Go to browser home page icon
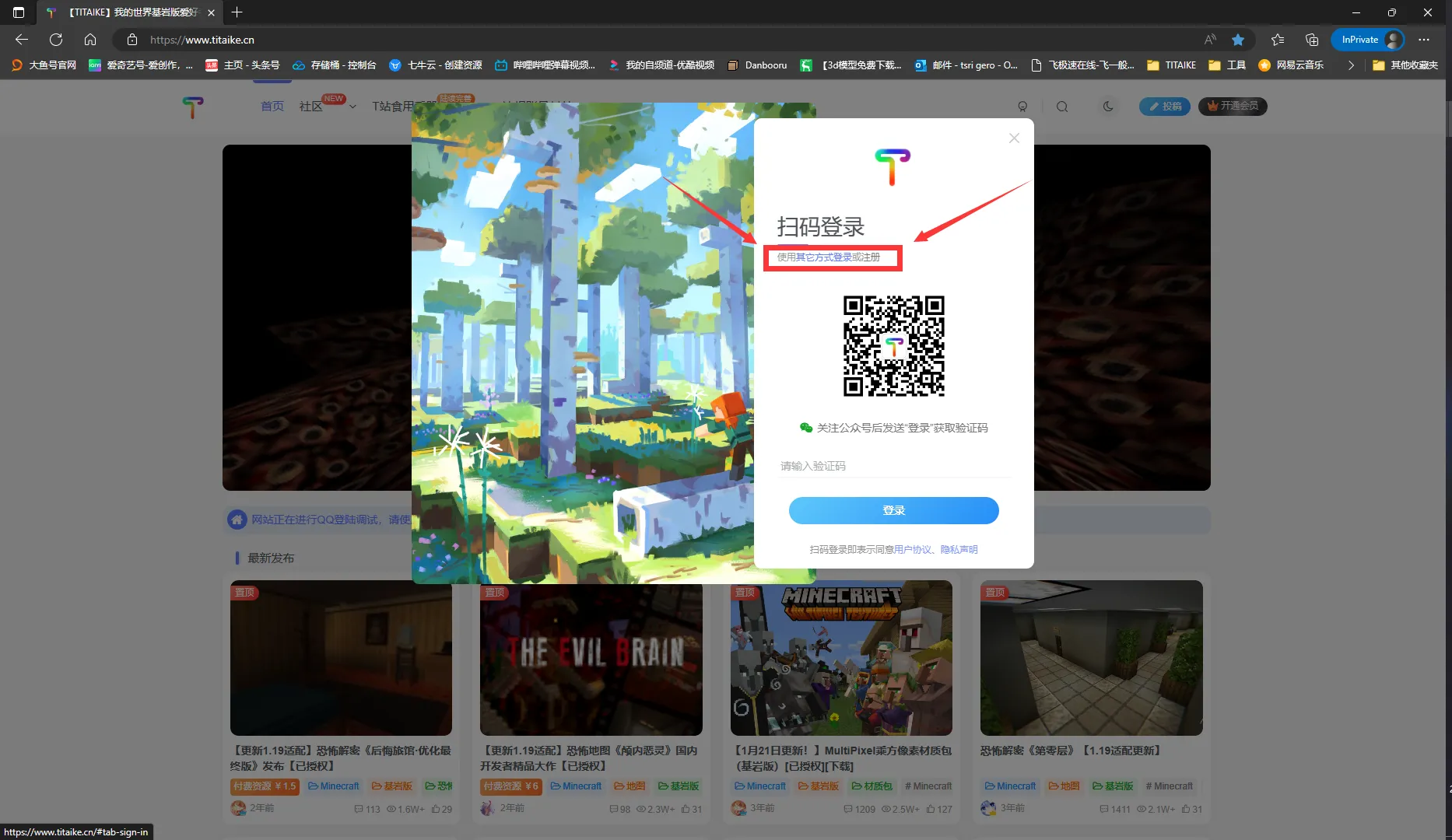The image size is (1452, 840). 90,40
